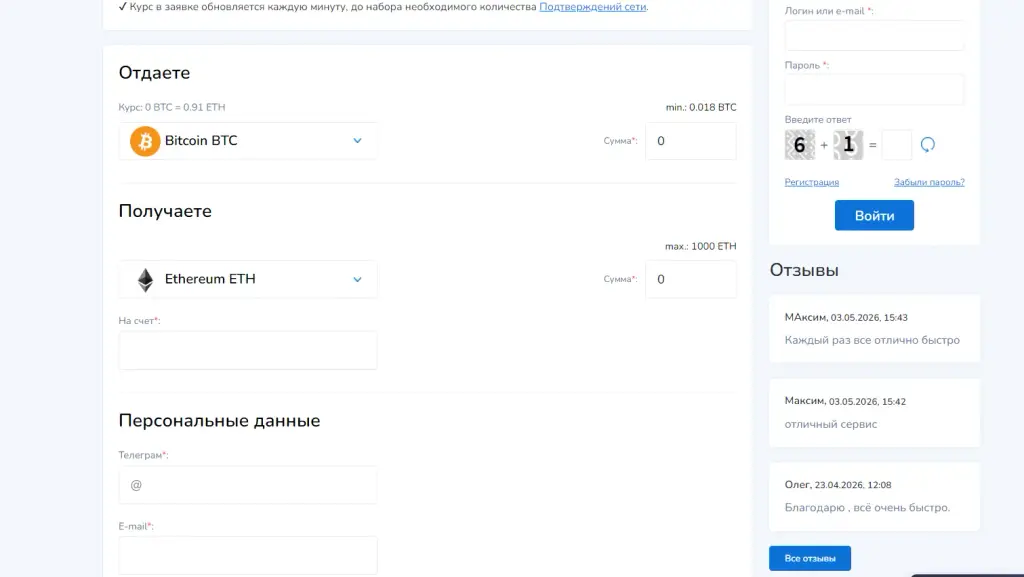Click reviewer line 'Олег, 23.04.2026, 12:08'
Screen dimensions: 1024x577
click(838, 485)
